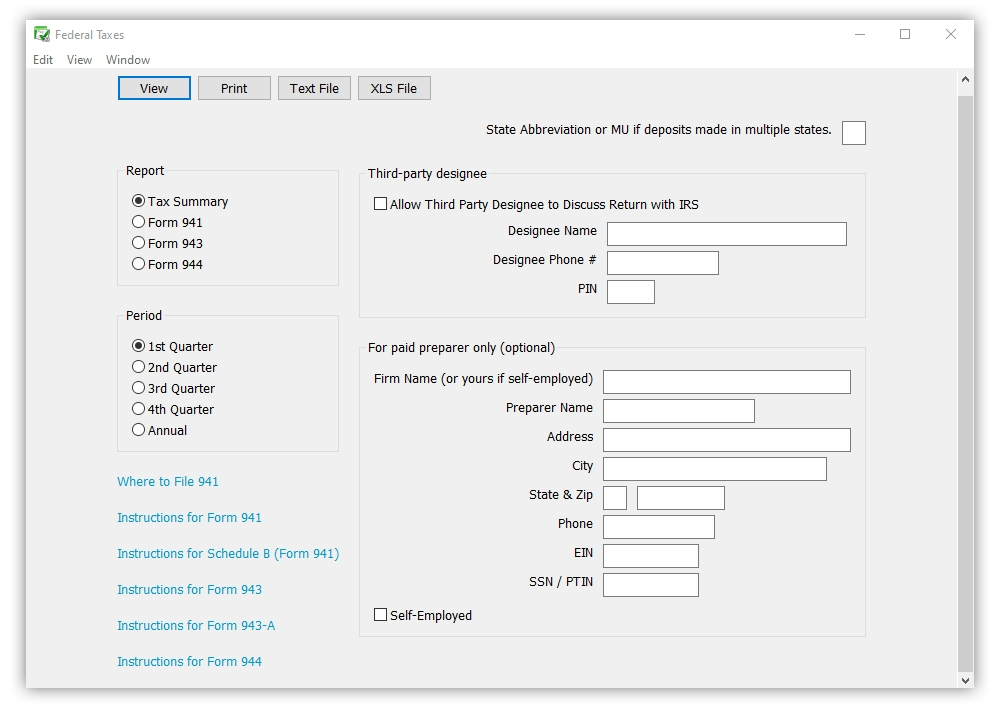
Task: Open Instructions for Form 943-A
Action: (x=196, y=625)
